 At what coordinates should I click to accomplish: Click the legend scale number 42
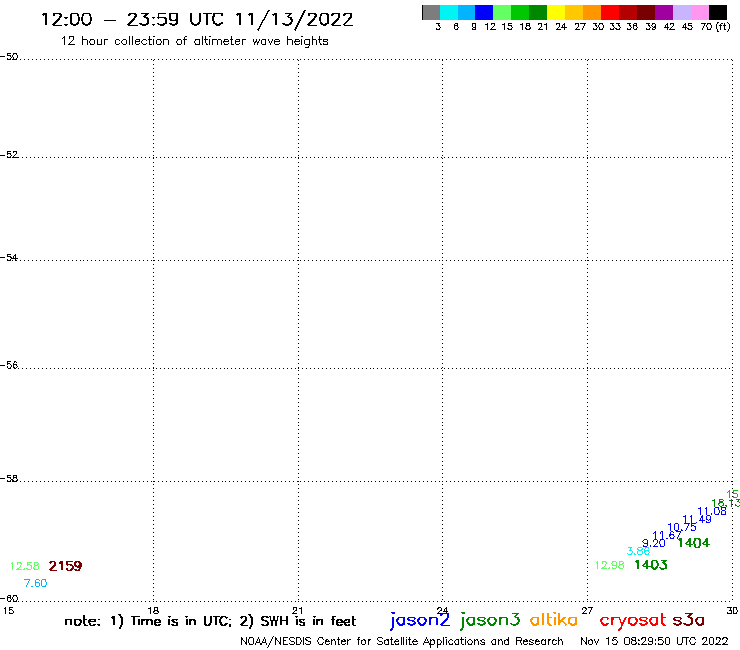tap(669, 27)
